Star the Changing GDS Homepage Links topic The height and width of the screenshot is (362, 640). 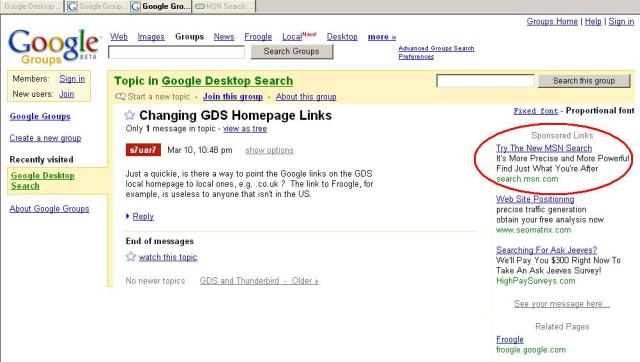click(x=129, y=115)
